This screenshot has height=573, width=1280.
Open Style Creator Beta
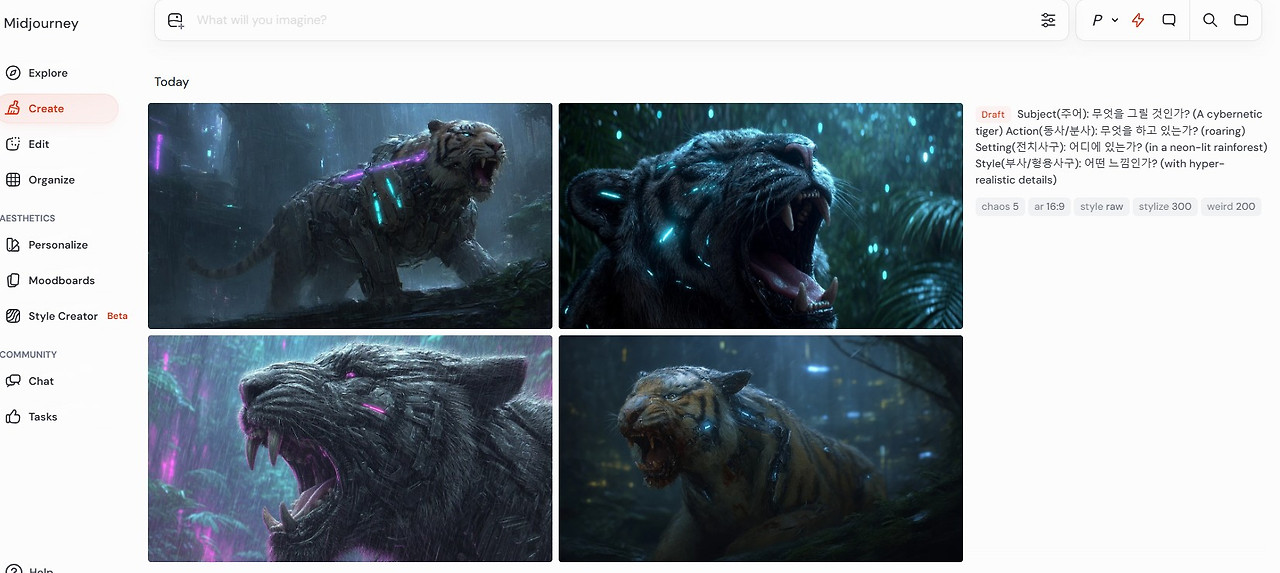(x=66, y=316)
